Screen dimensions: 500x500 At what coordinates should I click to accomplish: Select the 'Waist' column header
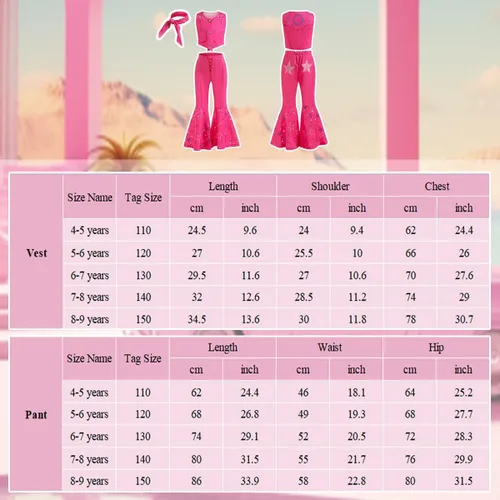[330, 347]
